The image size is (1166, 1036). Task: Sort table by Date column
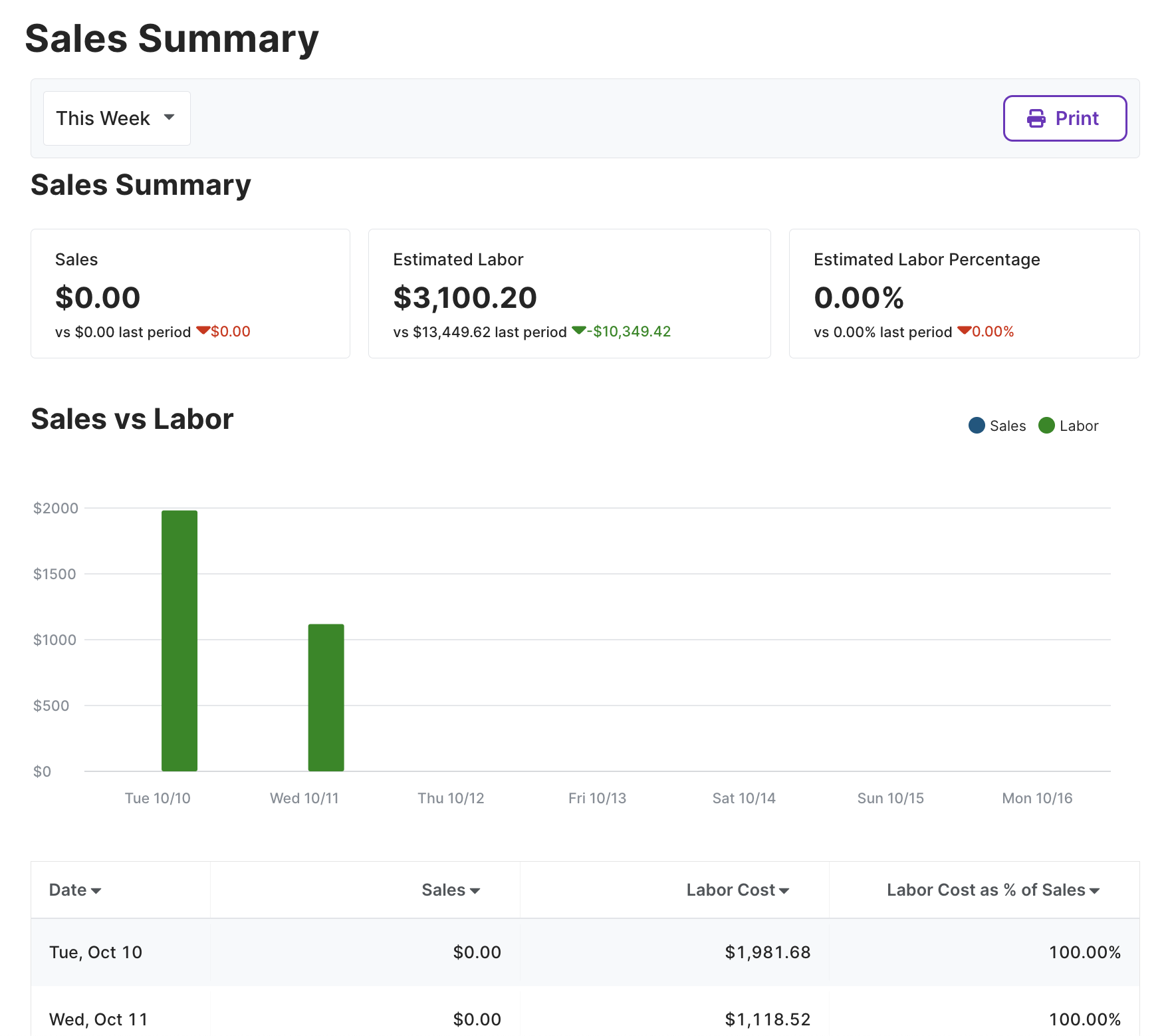75,890
